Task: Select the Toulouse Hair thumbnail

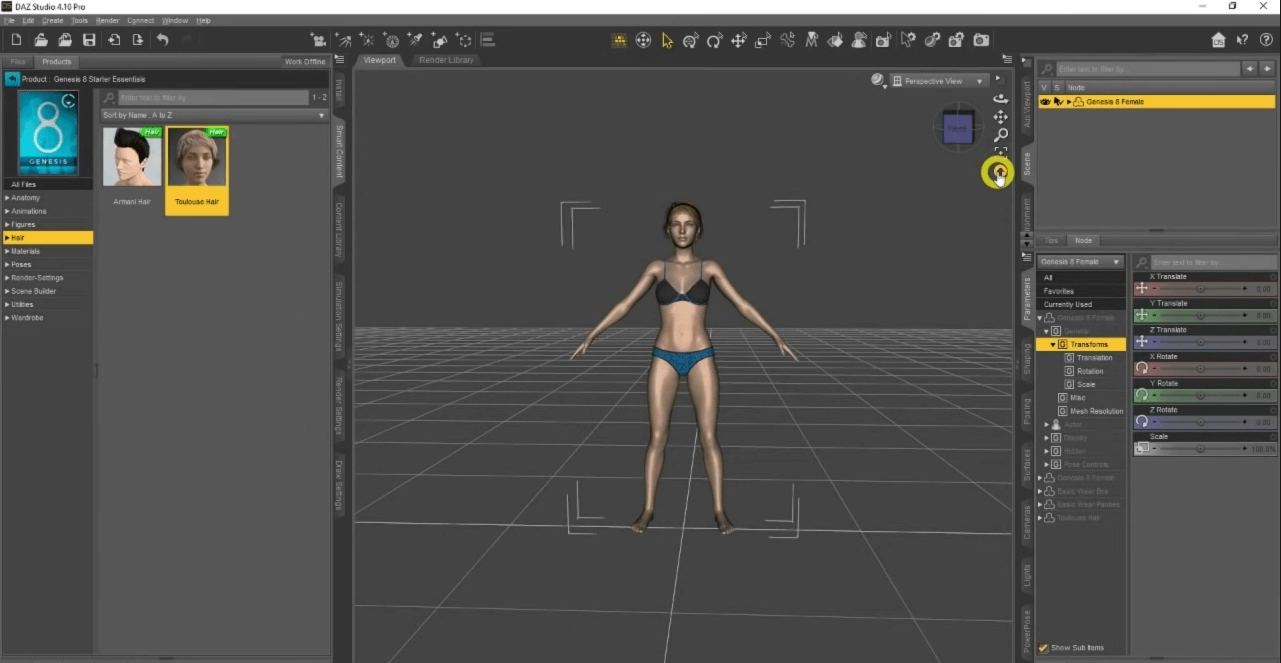Action: coord(197,159)
